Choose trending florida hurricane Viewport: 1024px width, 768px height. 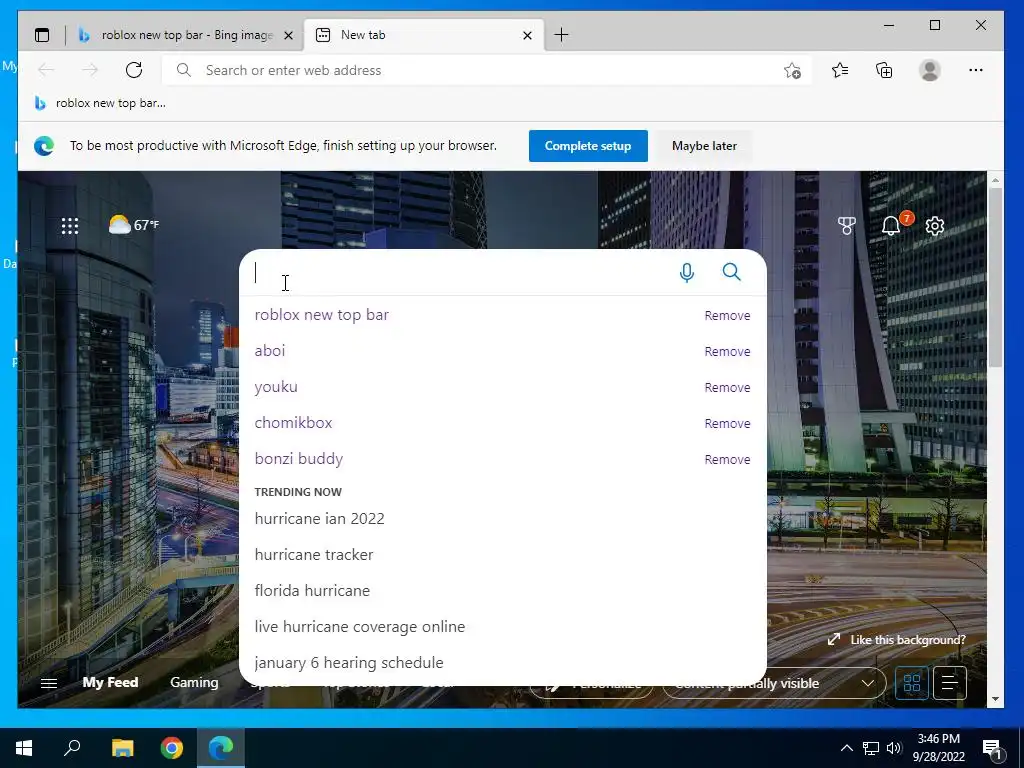coord(312,590)
